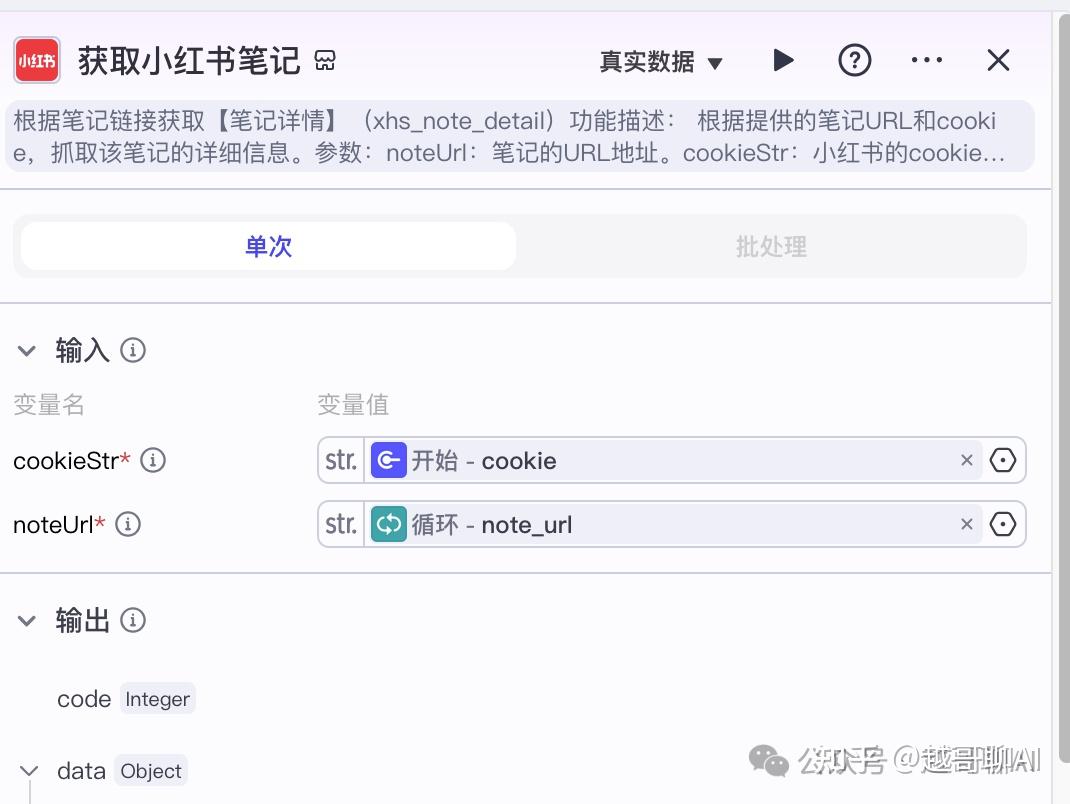Show info tooltip next to 输入
This screenshot has height=804, width=1070.
pos(133,350)
